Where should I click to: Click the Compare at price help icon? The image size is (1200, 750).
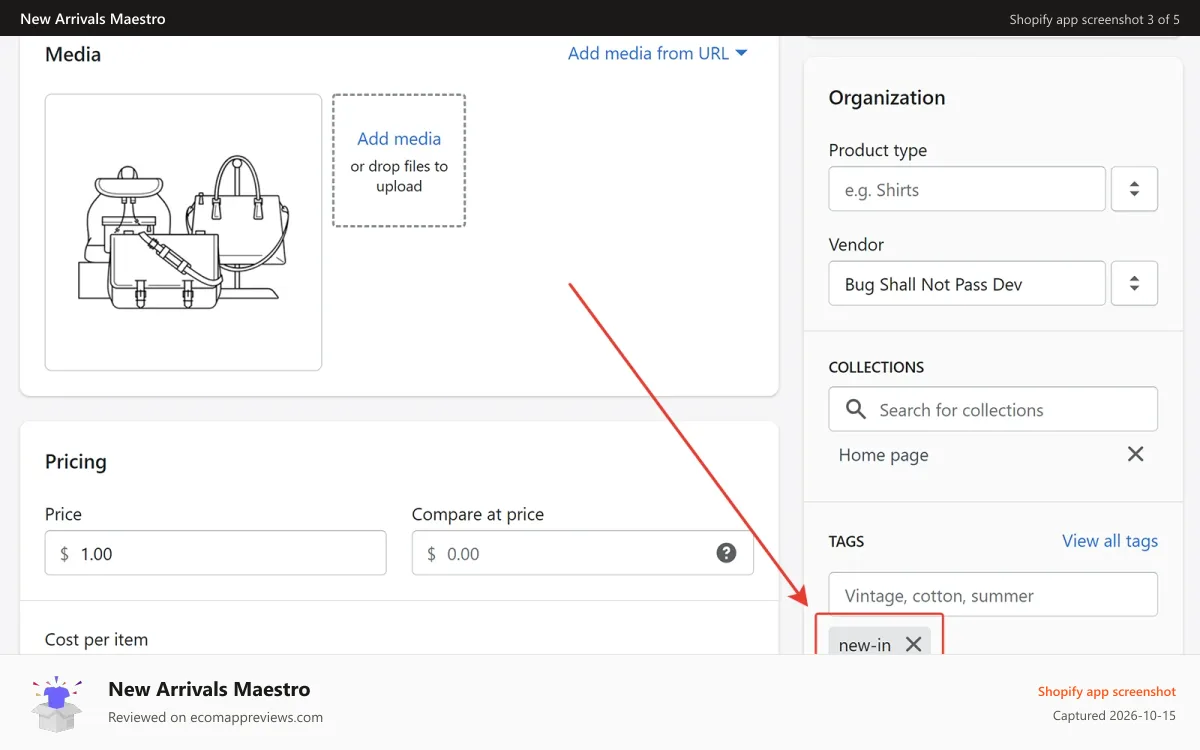click(727, 553)
